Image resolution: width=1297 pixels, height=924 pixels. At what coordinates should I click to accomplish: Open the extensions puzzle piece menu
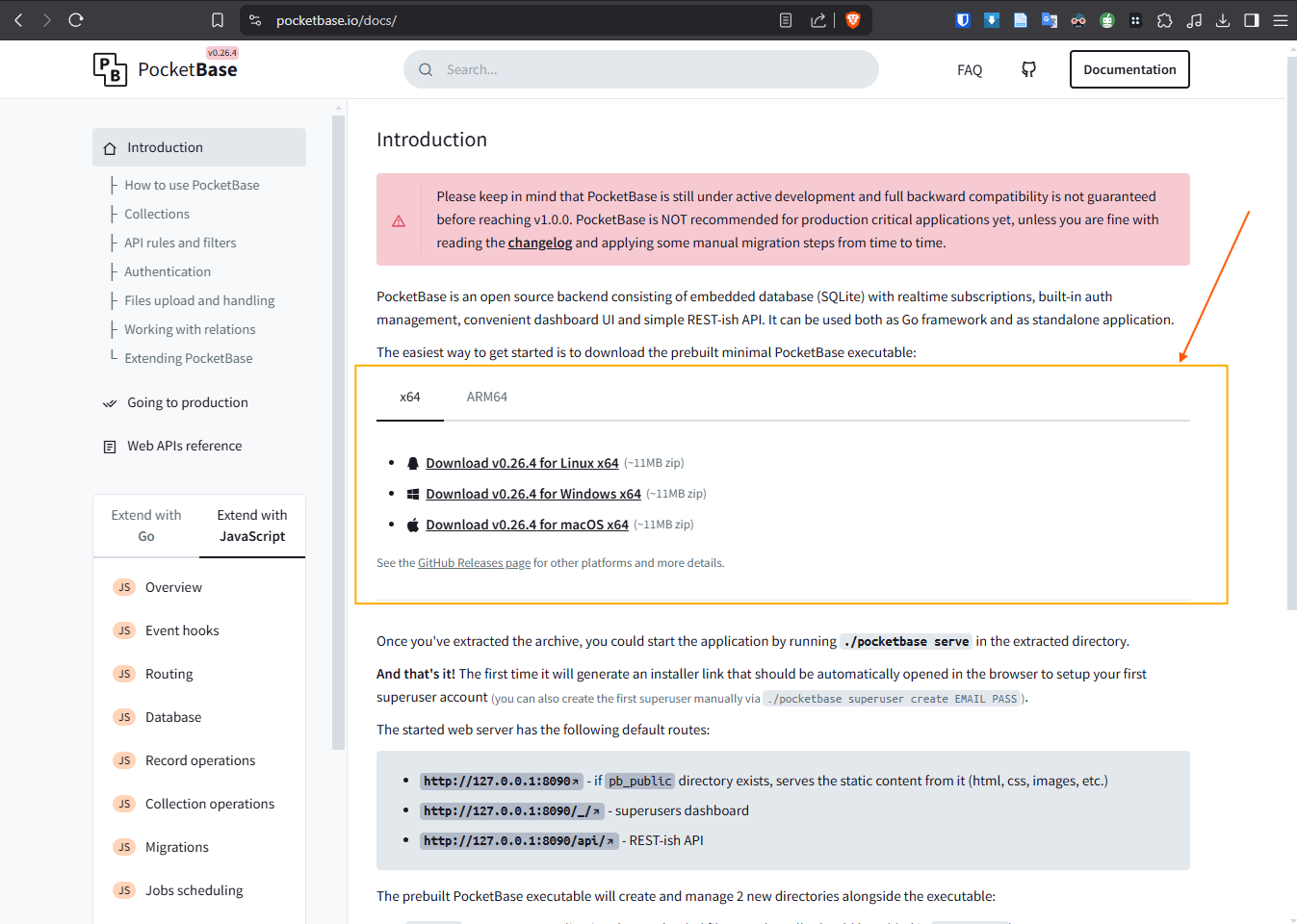tap(1165, 20)
